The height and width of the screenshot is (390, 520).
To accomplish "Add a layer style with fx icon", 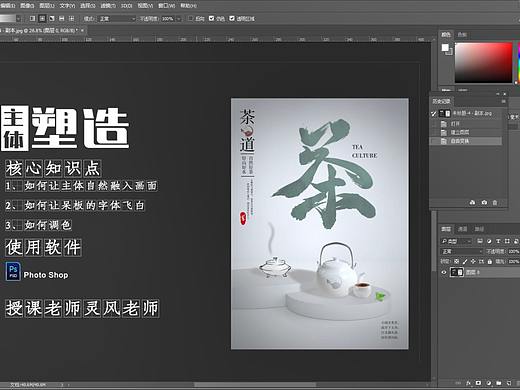I will pos(468,383).
